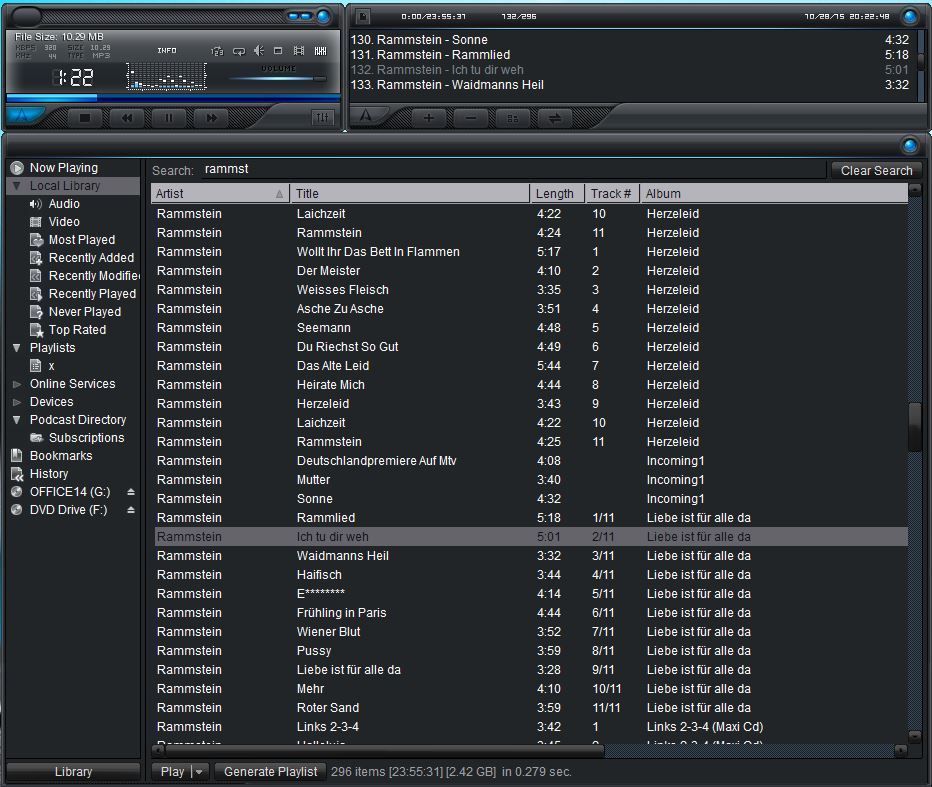Select track Du Riechst So Gut

[530, 347]
